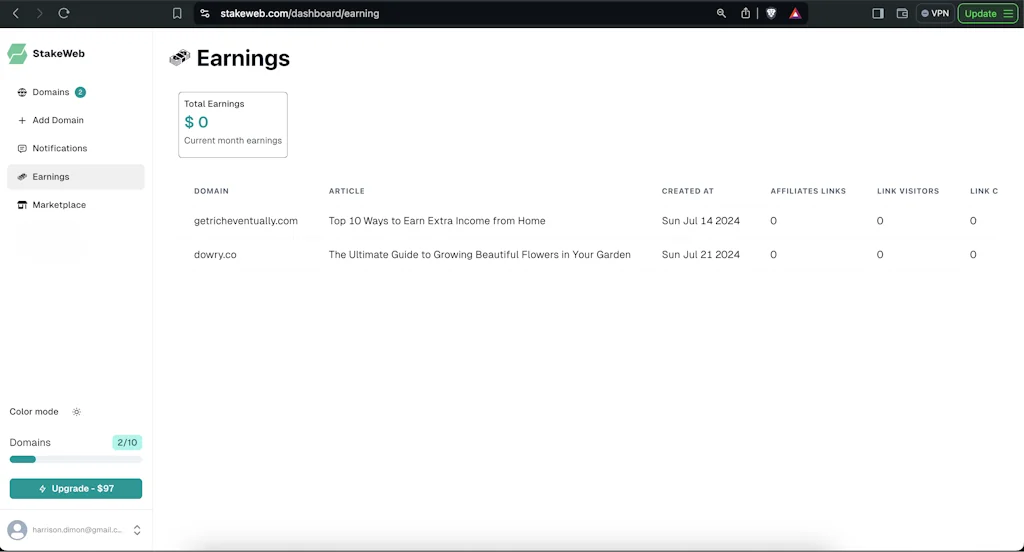This screenshot has width=1024, height=552.
Task: Open site settings icon in the address bar
Action: 205,13
